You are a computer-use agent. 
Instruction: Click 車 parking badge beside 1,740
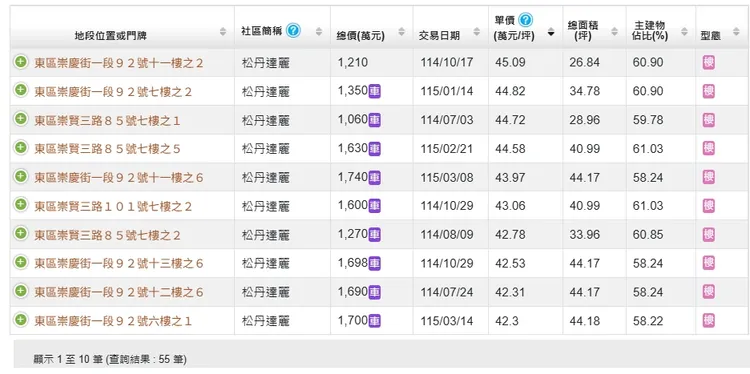pos(375,177)
